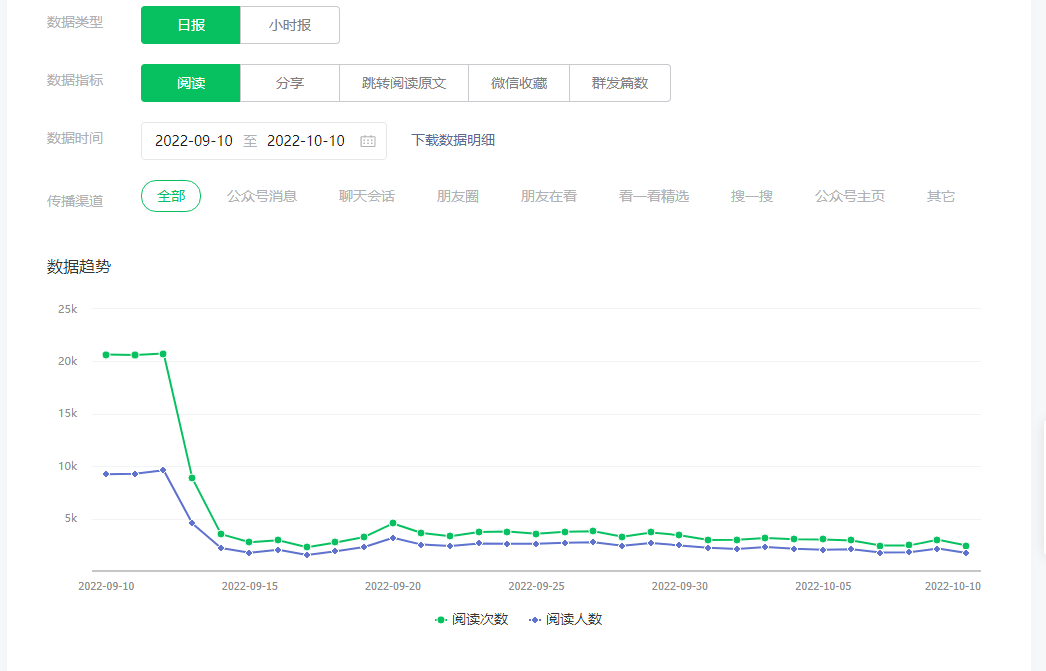Show the 微信收藏 metric

(519, 83)
